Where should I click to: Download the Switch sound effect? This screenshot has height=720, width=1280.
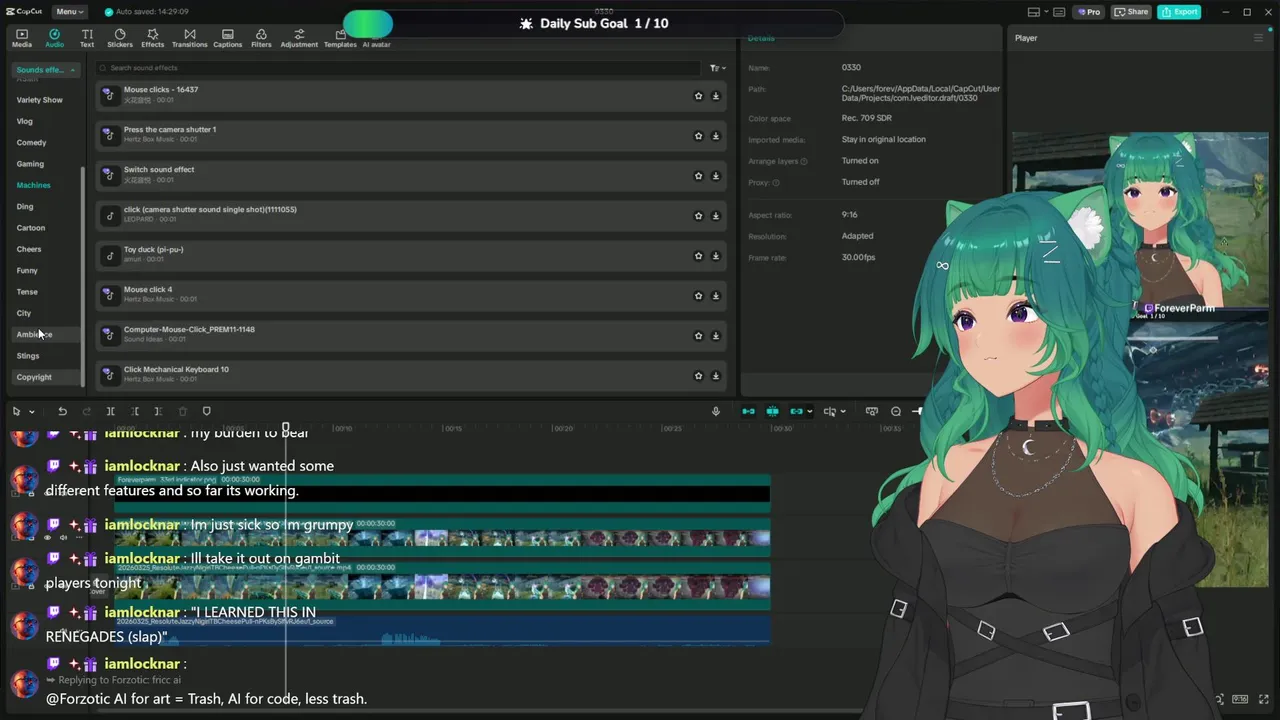(716, 176)
